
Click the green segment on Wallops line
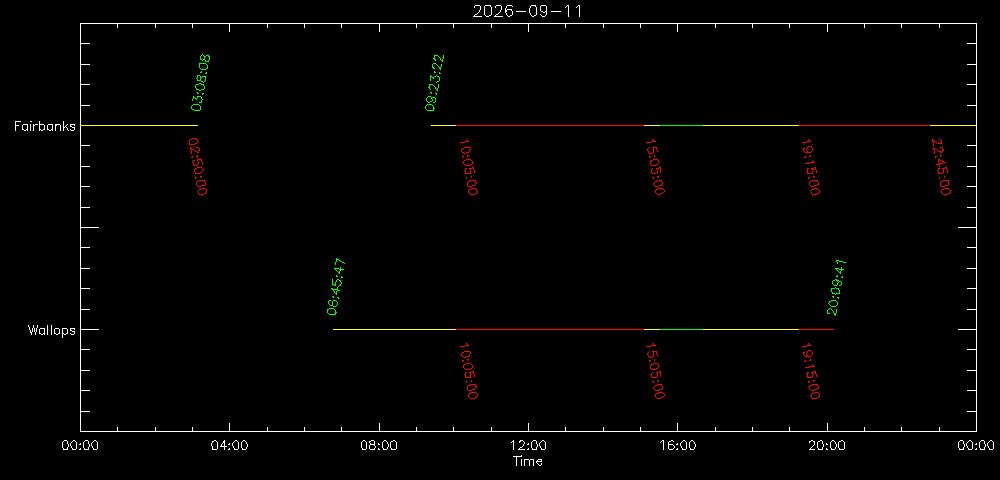pyautogui.click(x=682, y=330)
